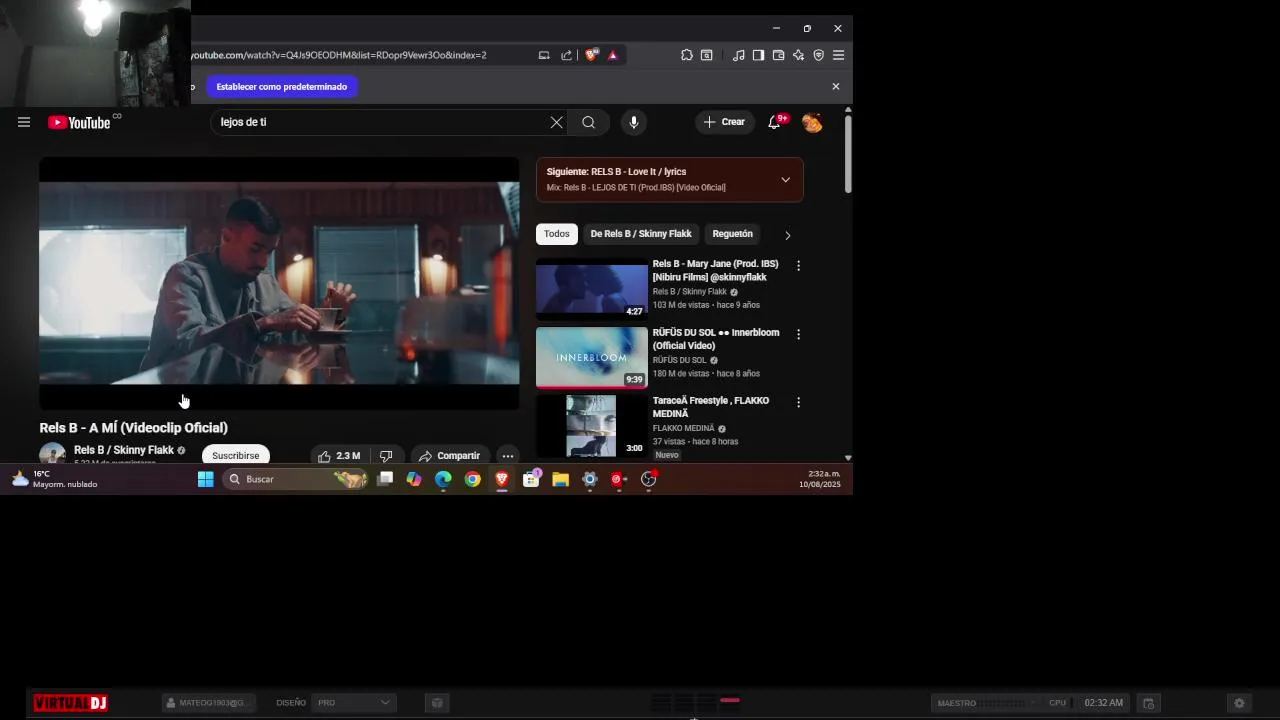
Task: Subscribe with the Suscribirse button
Action: pos(235,455)
